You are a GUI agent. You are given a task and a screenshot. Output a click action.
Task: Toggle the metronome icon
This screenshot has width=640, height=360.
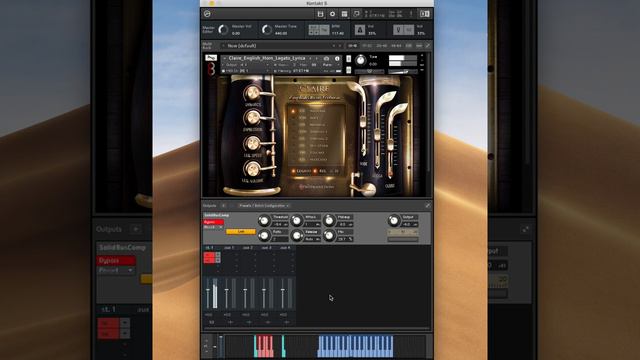[360, 30]
